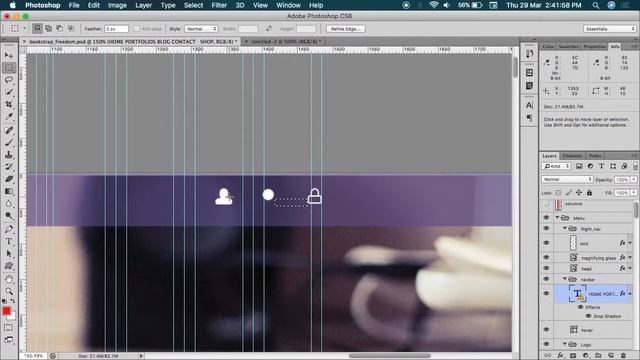Screen dimensions: 640x360
Task: Select the Zoom tool
Action: click(9, 291)
